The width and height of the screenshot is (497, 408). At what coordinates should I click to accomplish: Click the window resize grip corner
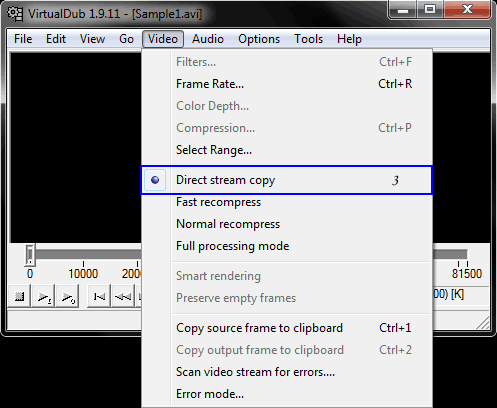tap(483, 323)
